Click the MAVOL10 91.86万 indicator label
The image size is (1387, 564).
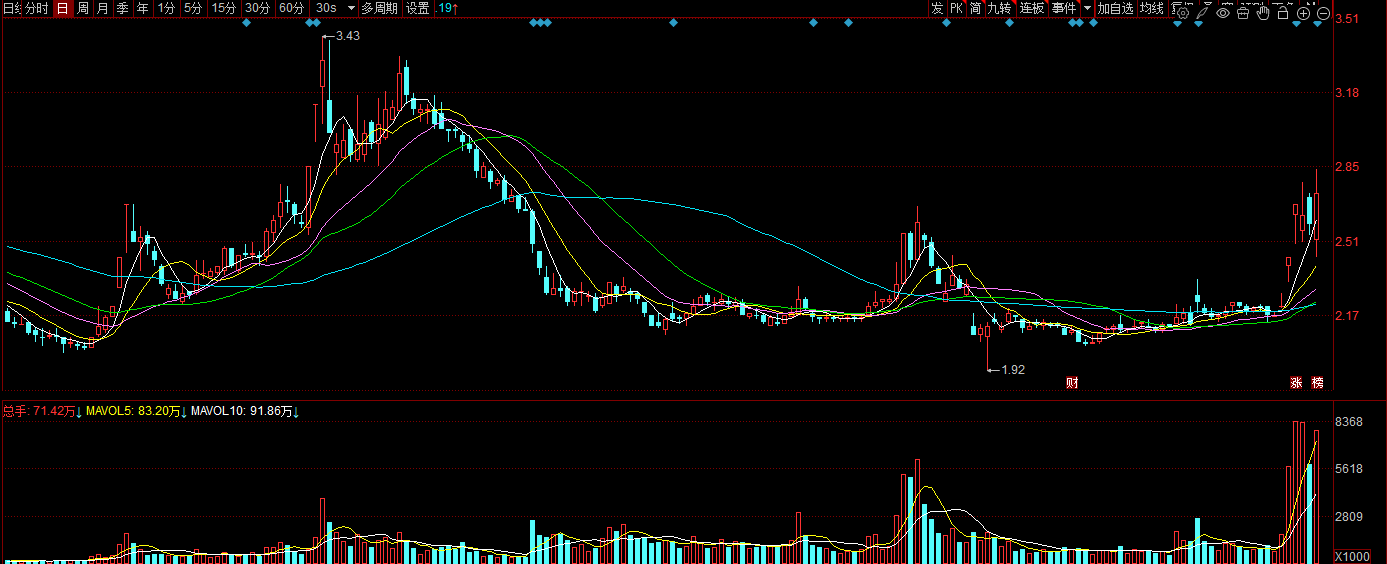tap(246, 411)
